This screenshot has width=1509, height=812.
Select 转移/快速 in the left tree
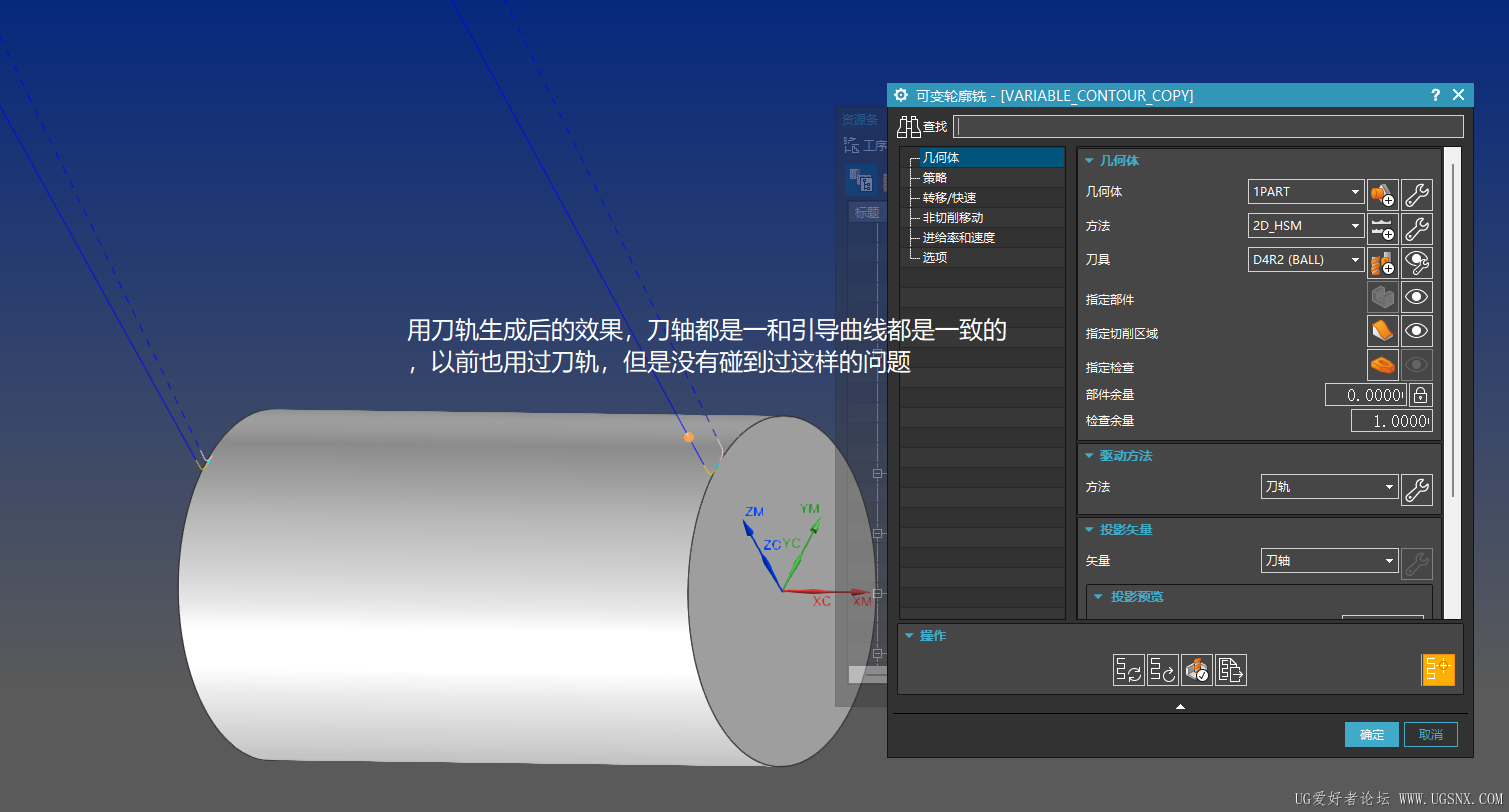click(x=949, y=198)
